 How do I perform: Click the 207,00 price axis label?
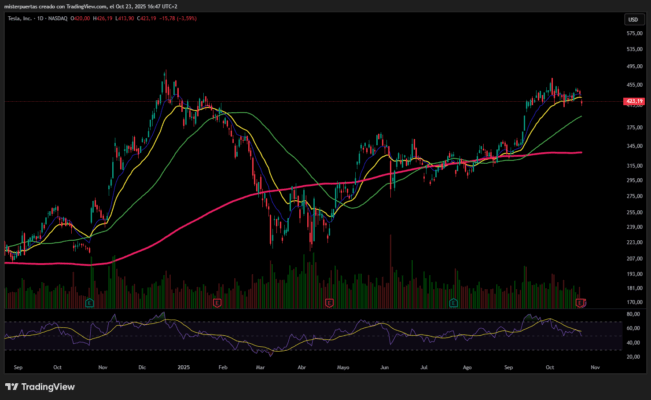[x=633, y=258]
